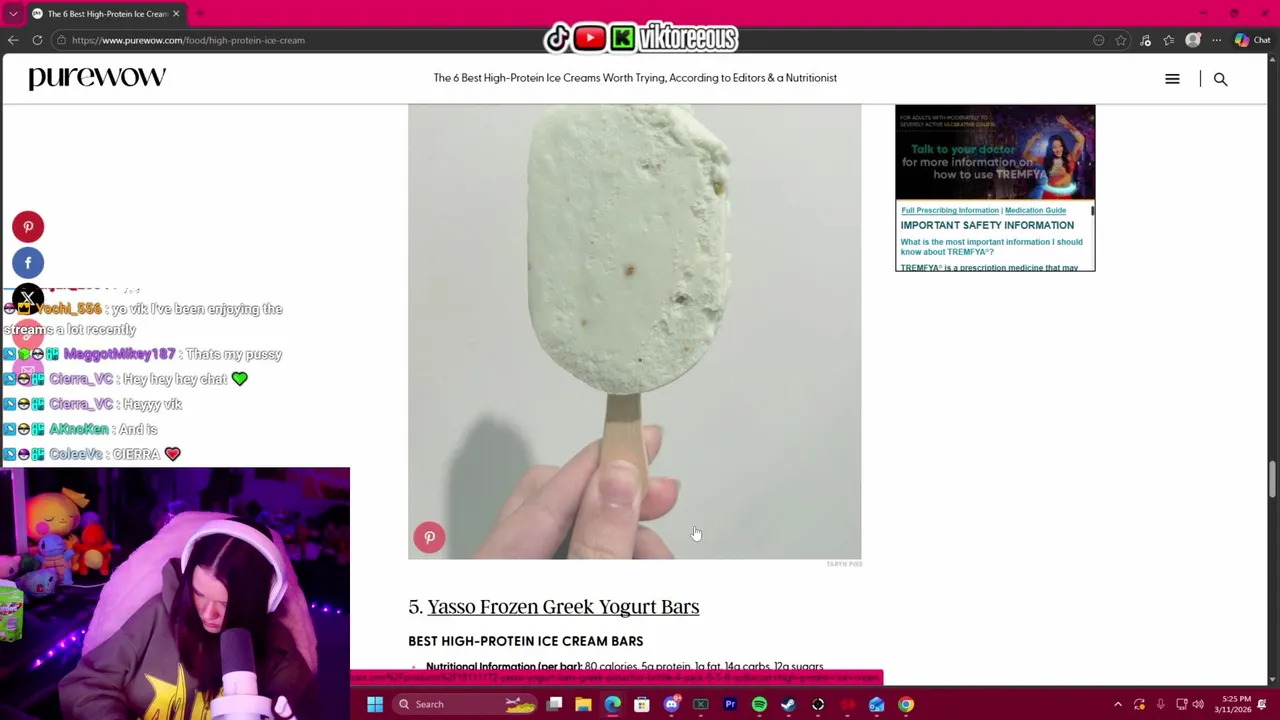Image resolution: width=1280 pixels, height=720 pixels.
Task: Open Steam from taskbar
Action: (x=788, y=705)
